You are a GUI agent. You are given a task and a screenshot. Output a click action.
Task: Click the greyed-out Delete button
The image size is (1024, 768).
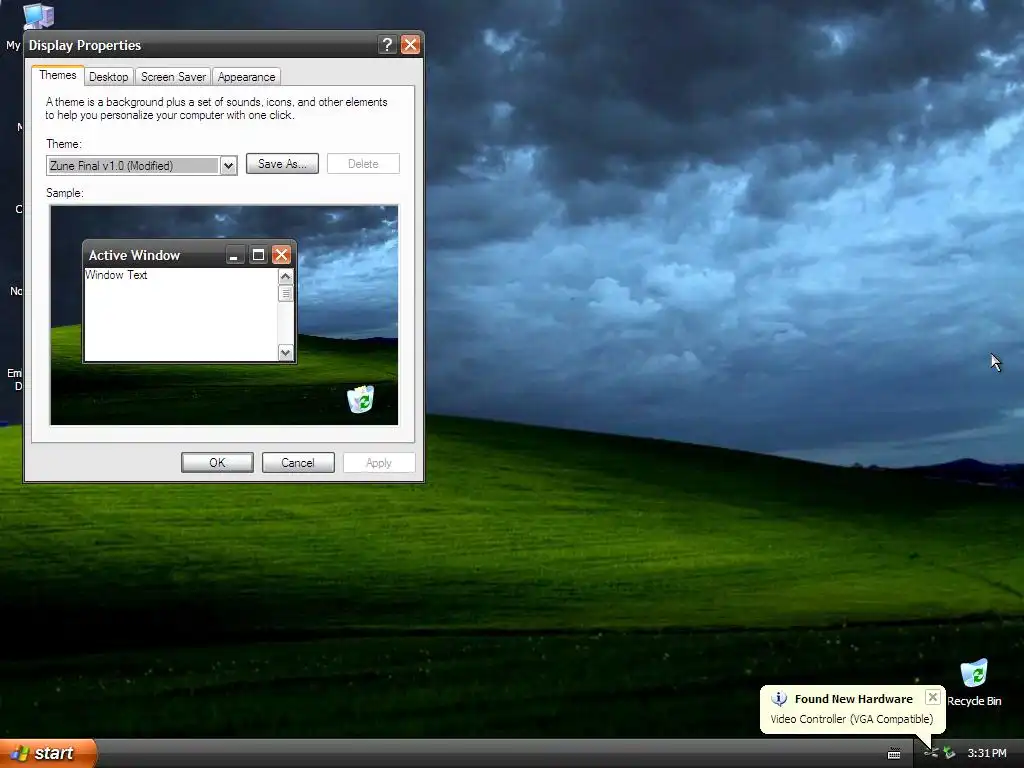363,164
